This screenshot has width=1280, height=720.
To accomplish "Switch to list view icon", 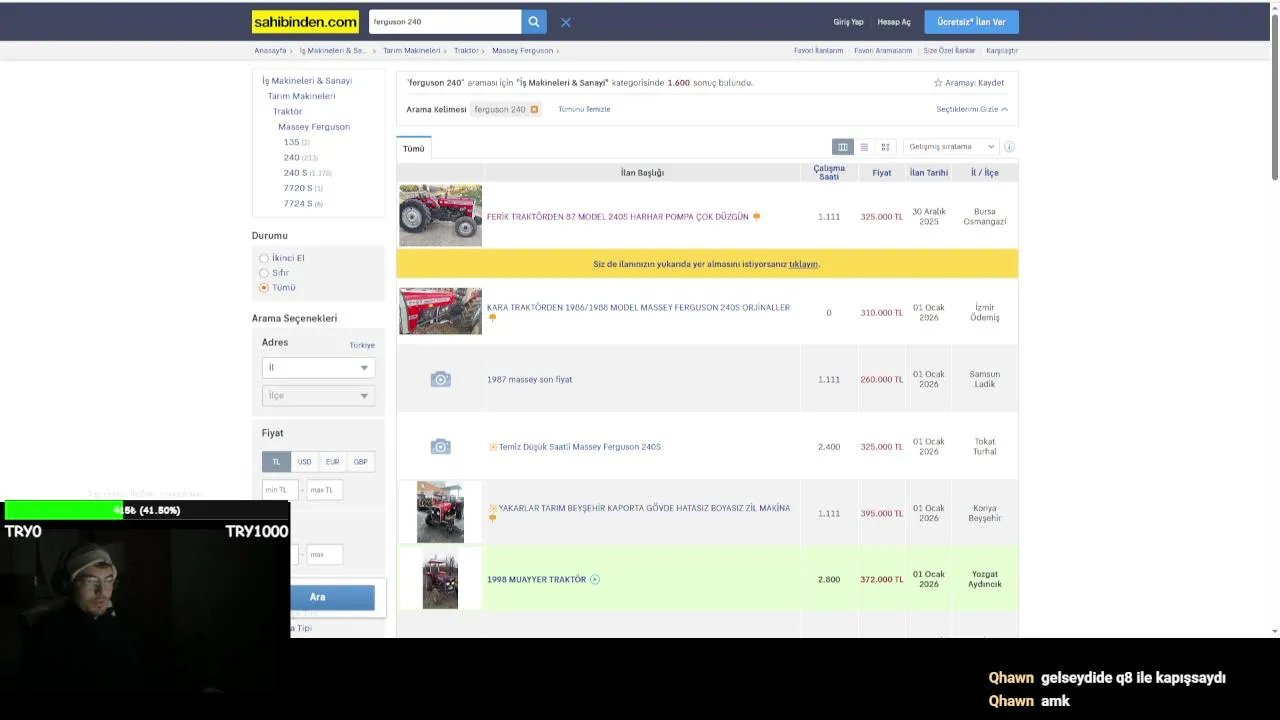I will coord(864,147).
